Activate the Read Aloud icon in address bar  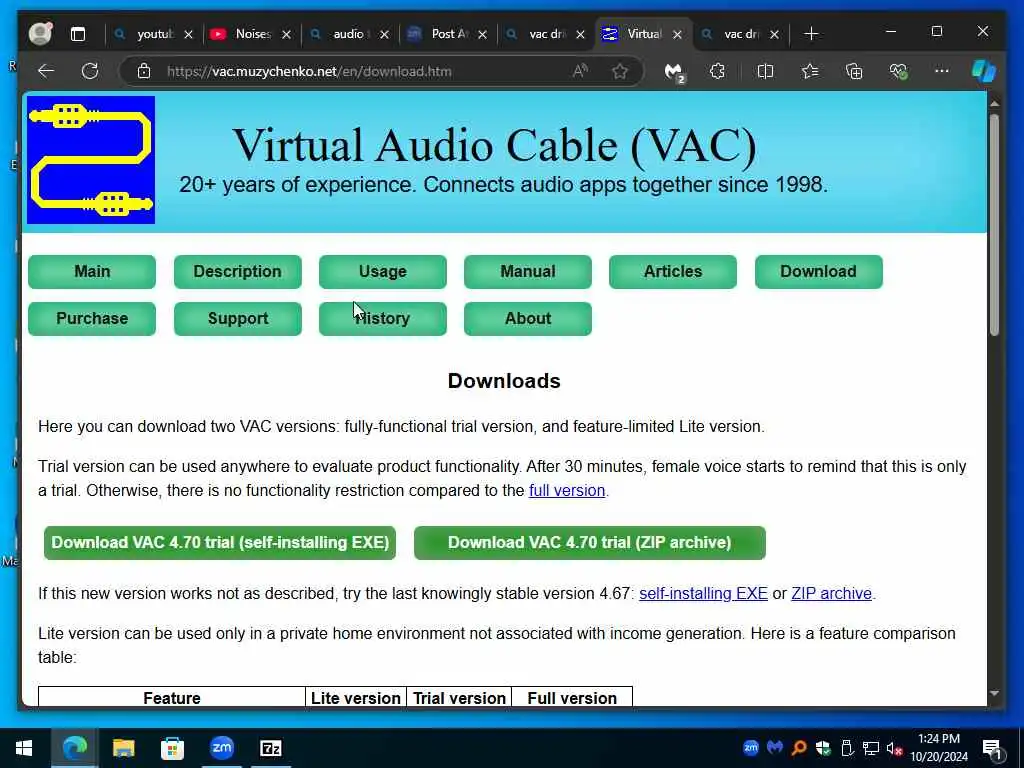coord(580,71)
